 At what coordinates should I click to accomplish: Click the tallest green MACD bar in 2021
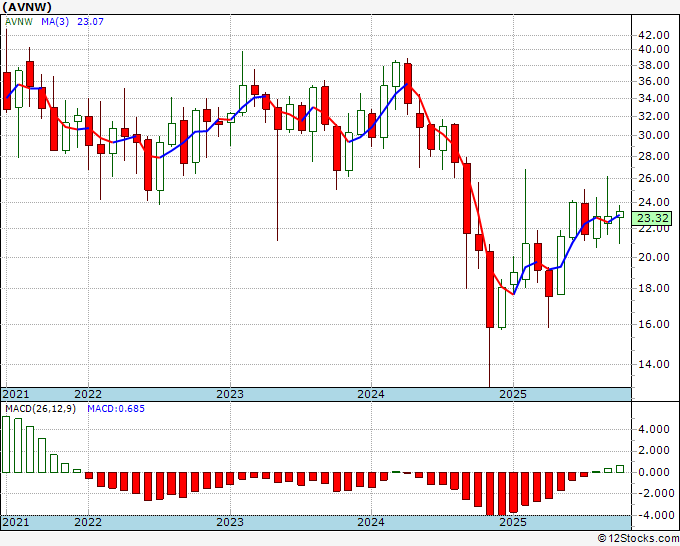pyautogui.click(x=6, y=445)
